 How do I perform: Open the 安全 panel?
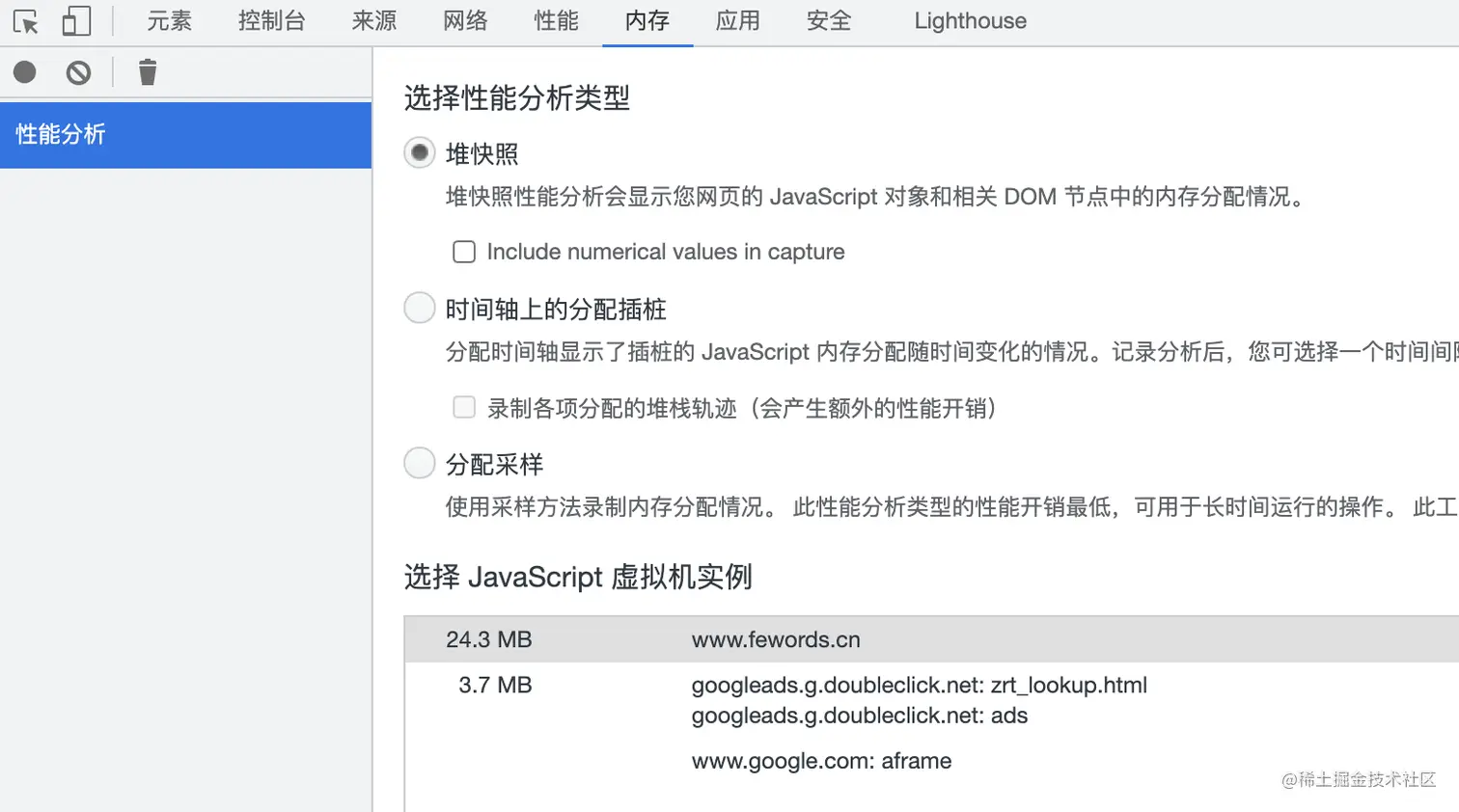click(x=826, y=20)
